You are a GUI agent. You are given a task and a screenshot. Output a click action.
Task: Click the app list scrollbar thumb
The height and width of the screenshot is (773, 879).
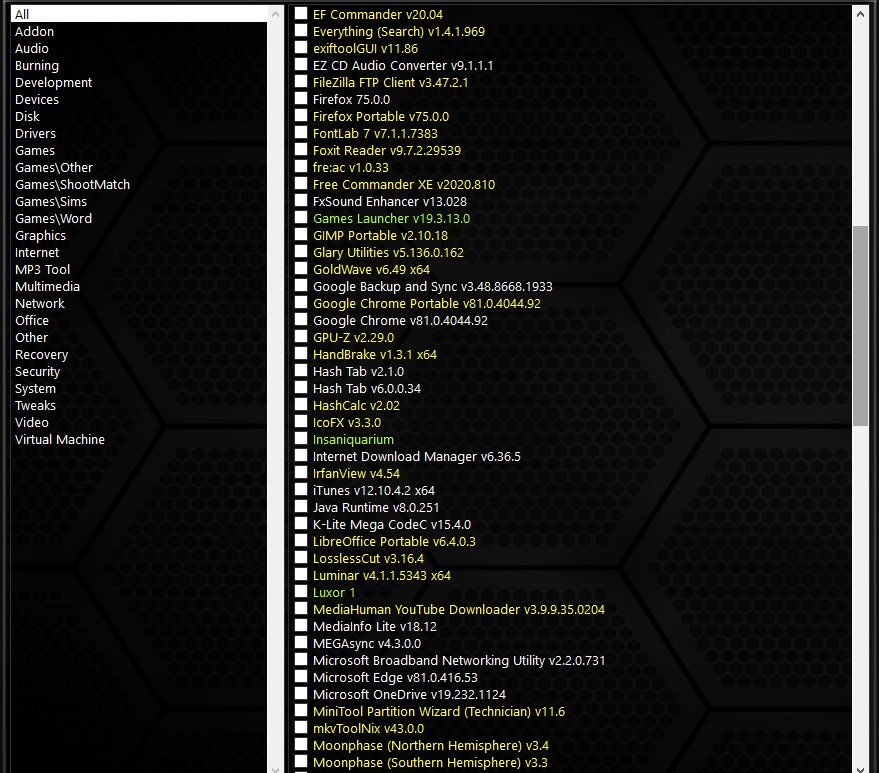860,326
